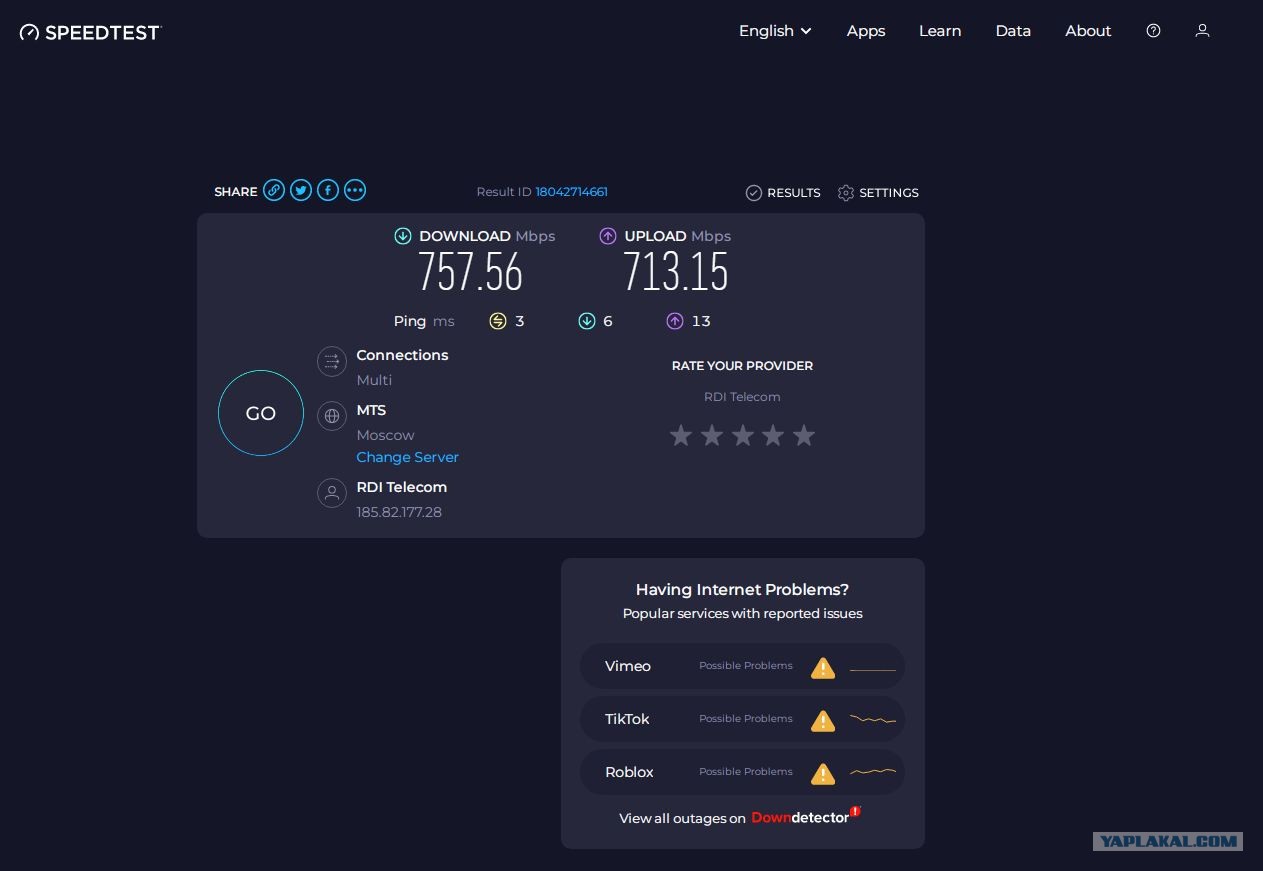
Task: Open Roblox possible problems row
Action: [x=742, y=772]
